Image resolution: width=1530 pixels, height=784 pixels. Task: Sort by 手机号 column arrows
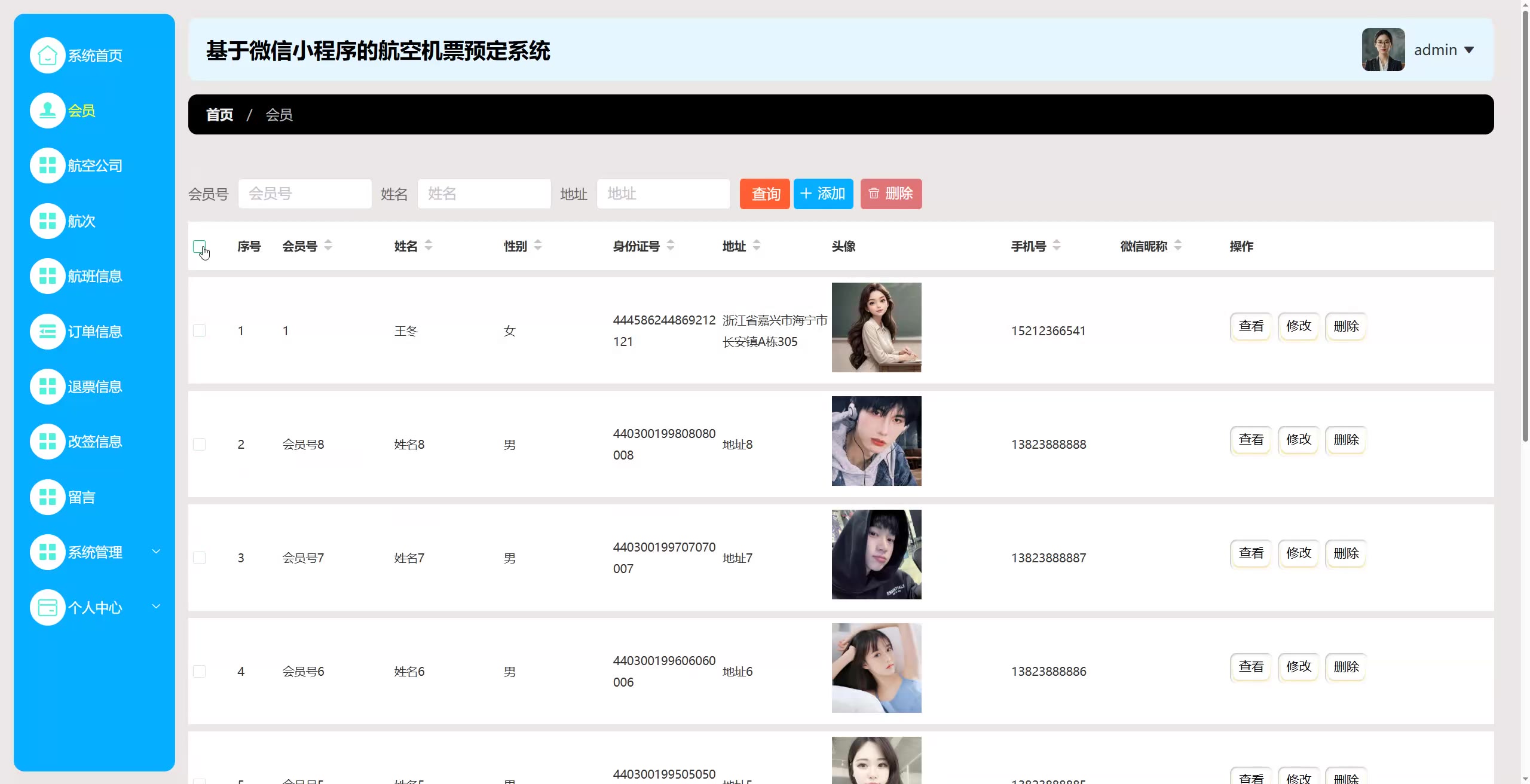coord(1057,246)
